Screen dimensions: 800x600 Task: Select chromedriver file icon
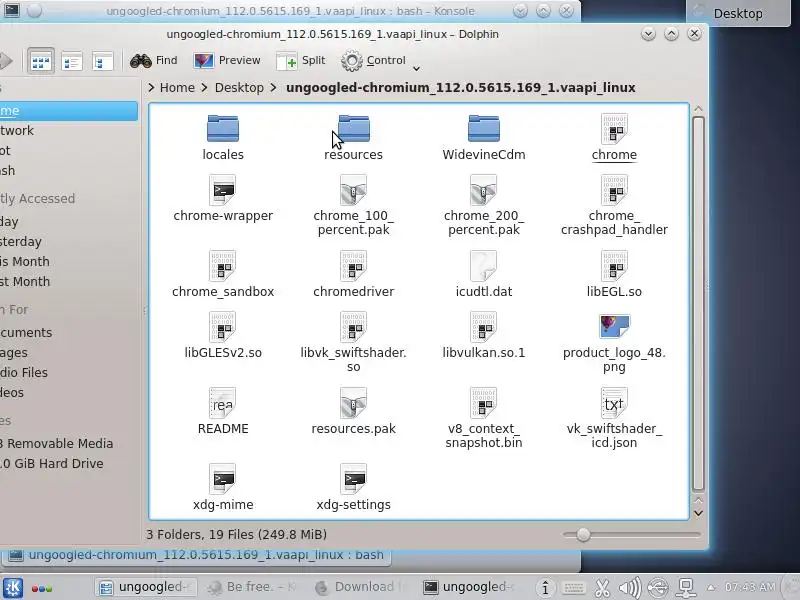pyautogui.click(x=354, y=266)
